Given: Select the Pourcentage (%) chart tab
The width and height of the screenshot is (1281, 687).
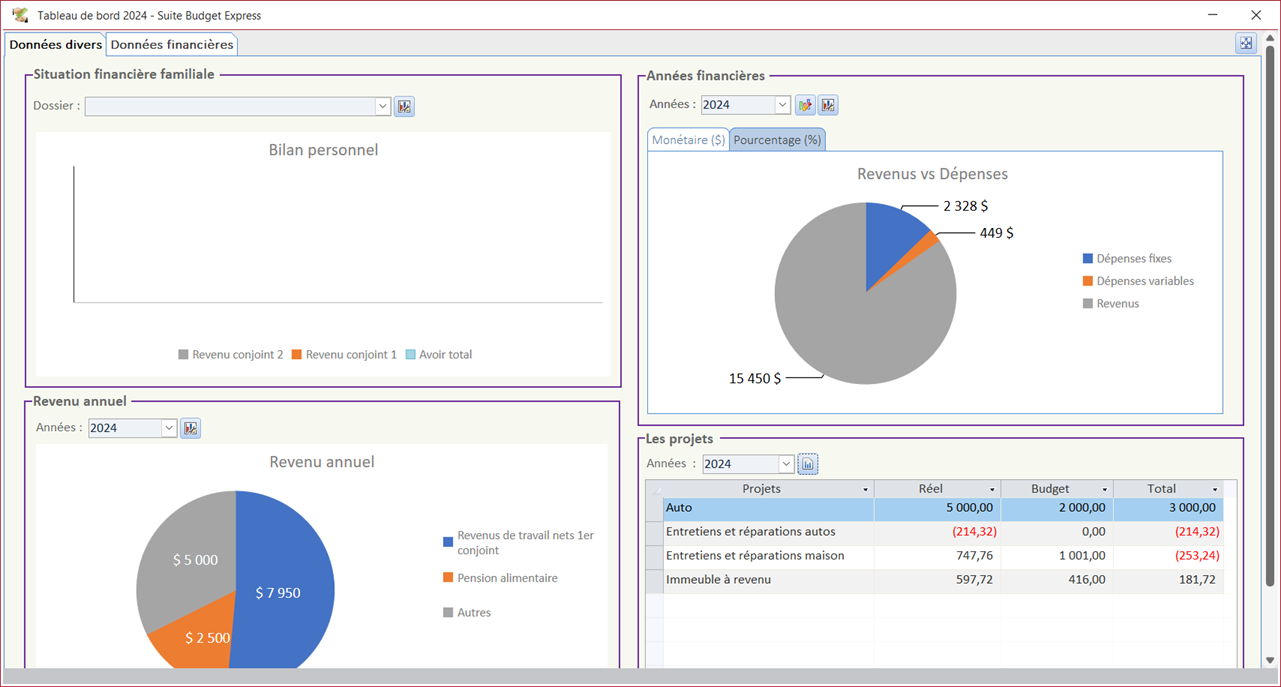Looking at the screenshot, I should [777, 140].
